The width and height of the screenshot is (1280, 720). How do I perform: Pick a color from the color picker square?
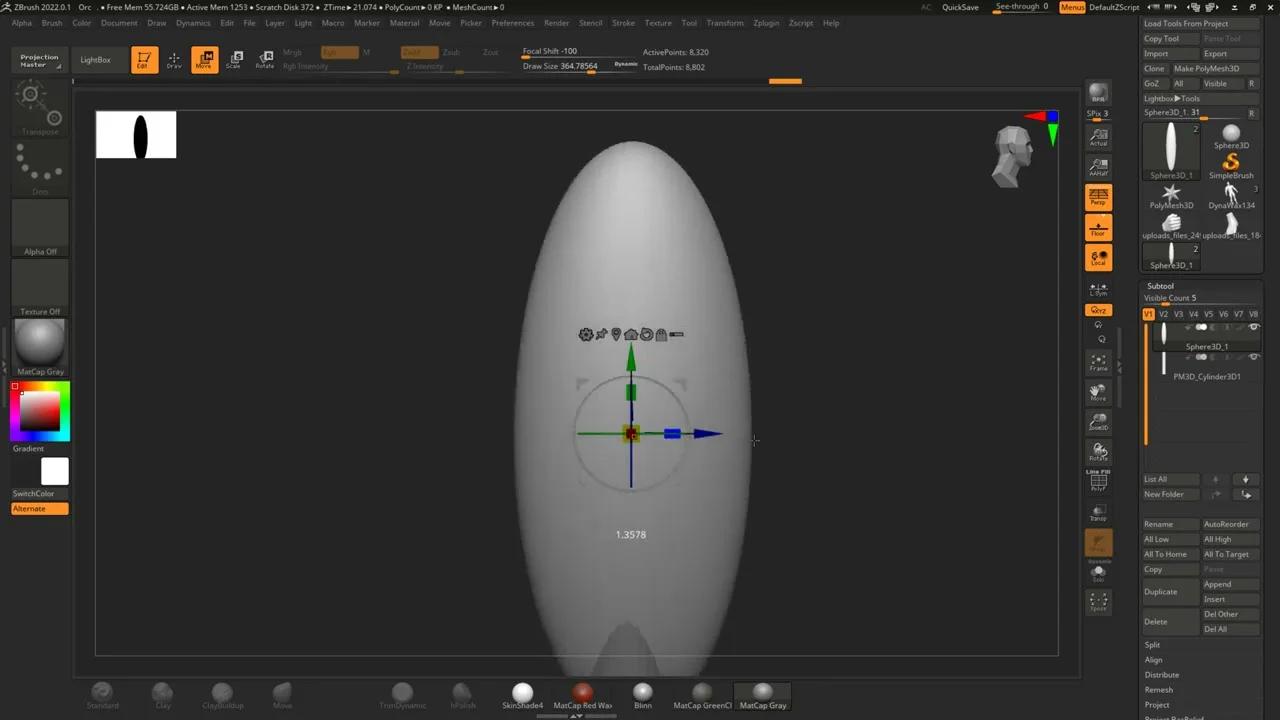[40, 410]
